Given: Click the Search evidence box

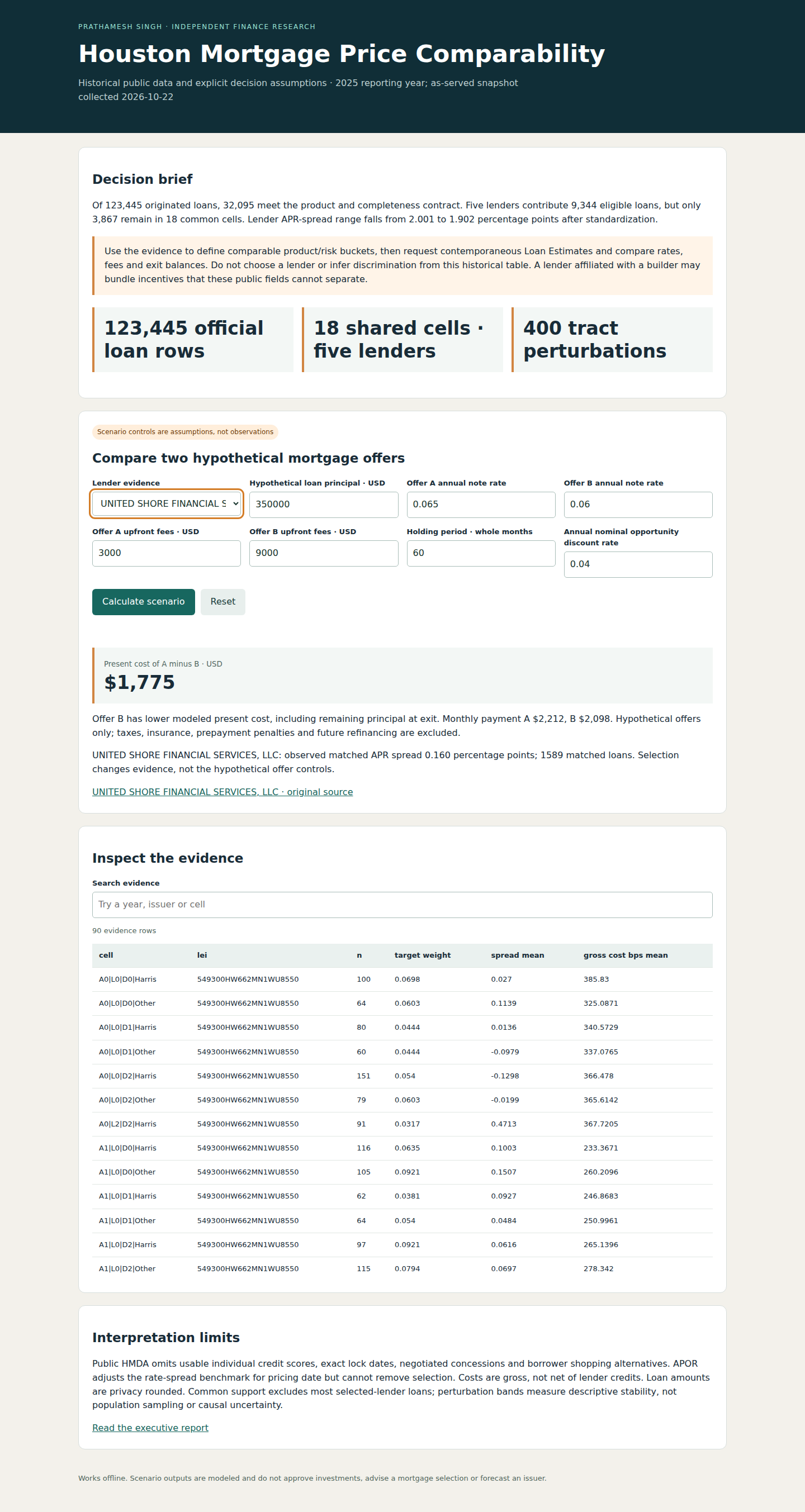Looking at the screenshot, I should coord(402,905).
